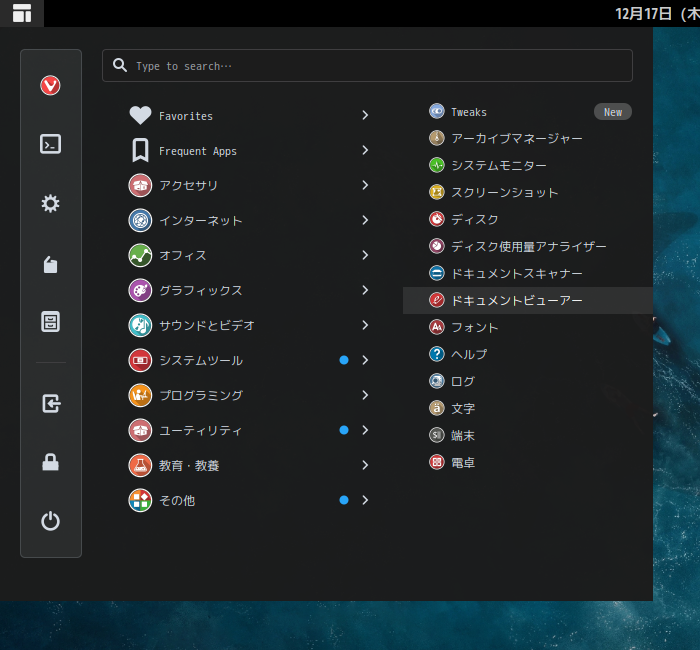The width and height of the screenshot is (700, 650).
Task: Click the グラフィックス palette icon
Action: (140, 290)
